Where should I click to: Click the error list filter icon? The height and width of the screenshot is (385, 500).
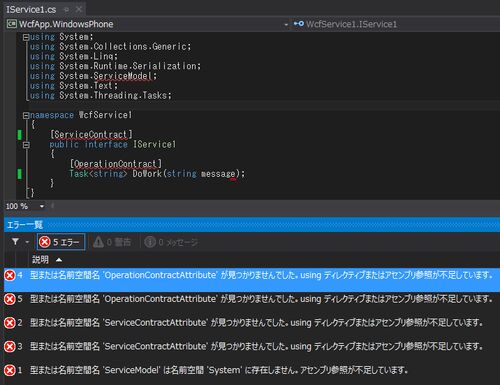pyautogui.click(x=15, y=241)
